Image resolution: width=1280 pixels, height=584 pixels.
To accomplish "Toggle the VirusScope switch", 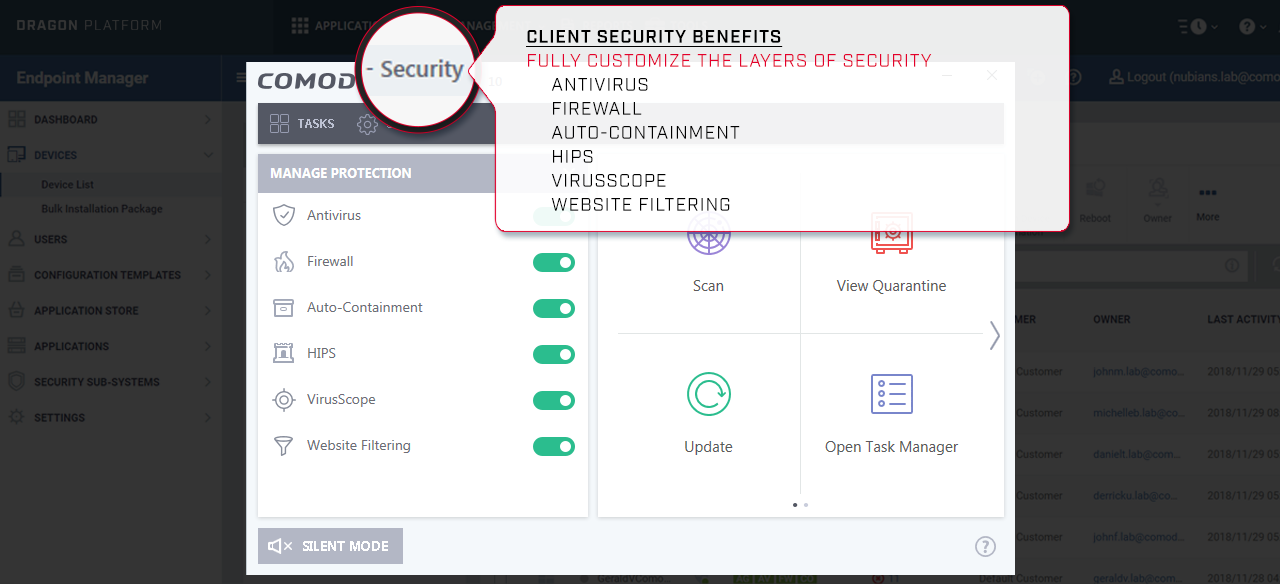I will click(x=554, y=400).
